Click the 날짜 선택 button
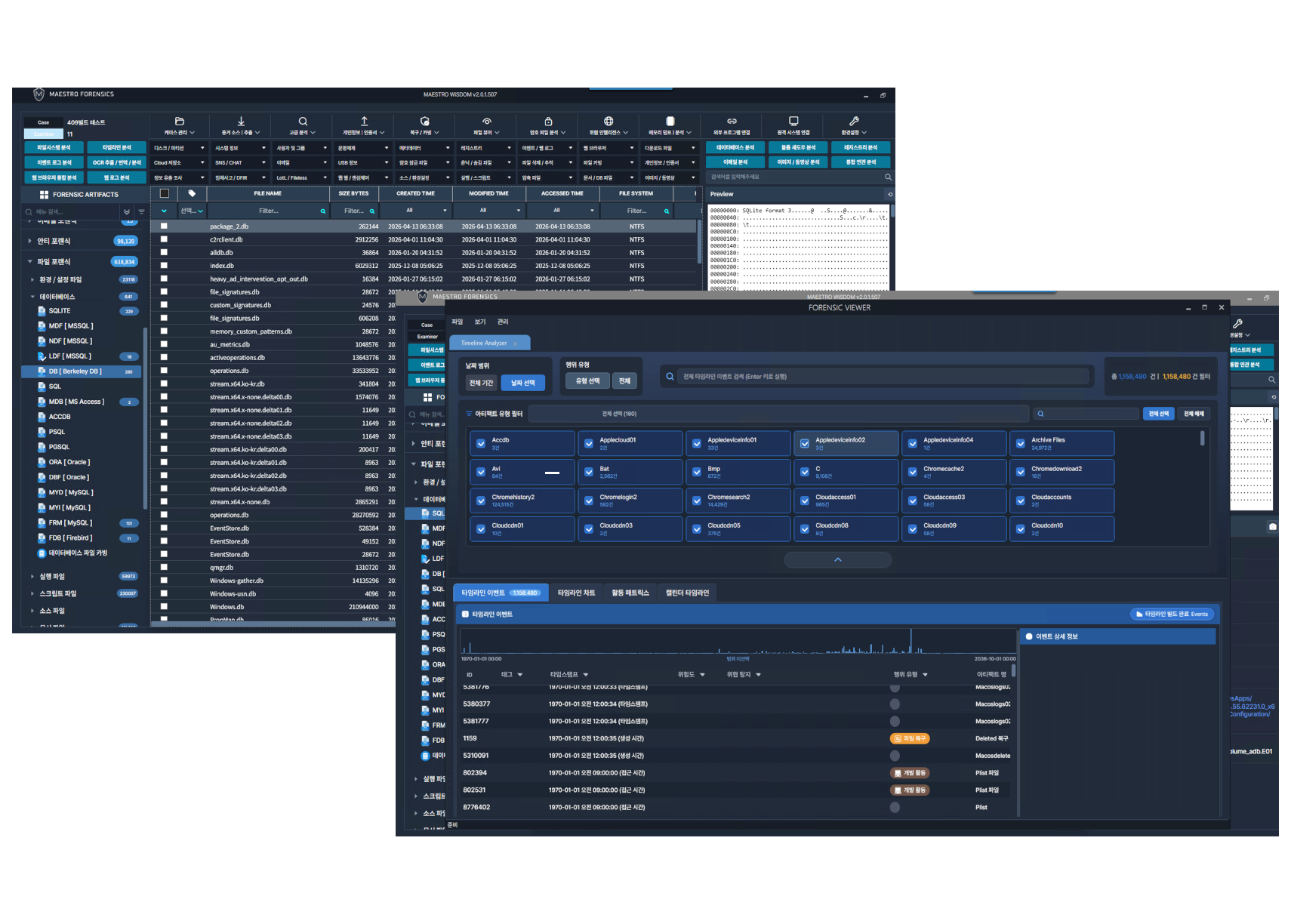This screenshot has width=1291, height=924. pos(523,383)
